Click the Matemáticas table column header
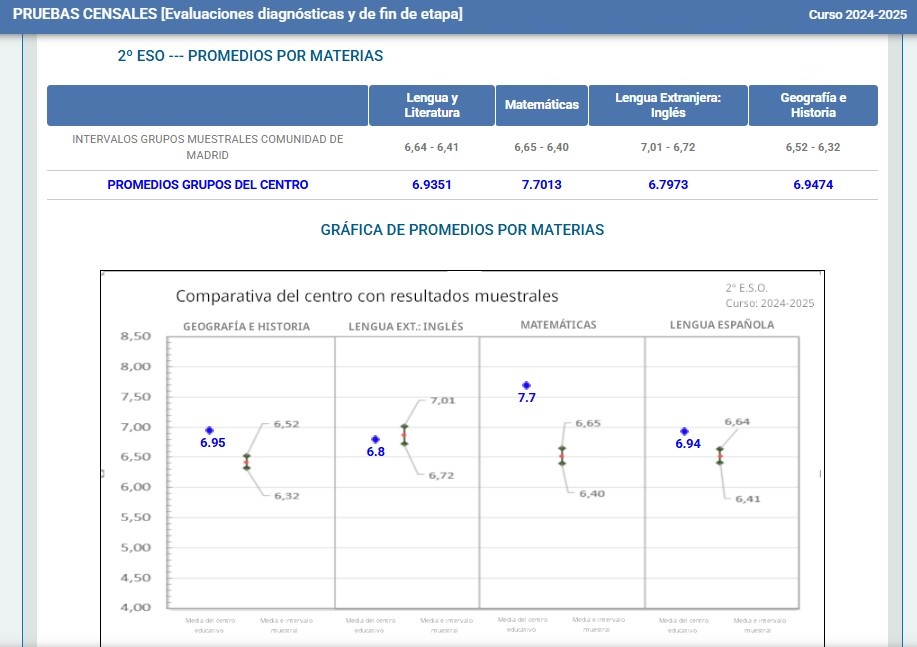Screen dimensions: 917x647 click(541, 105)
